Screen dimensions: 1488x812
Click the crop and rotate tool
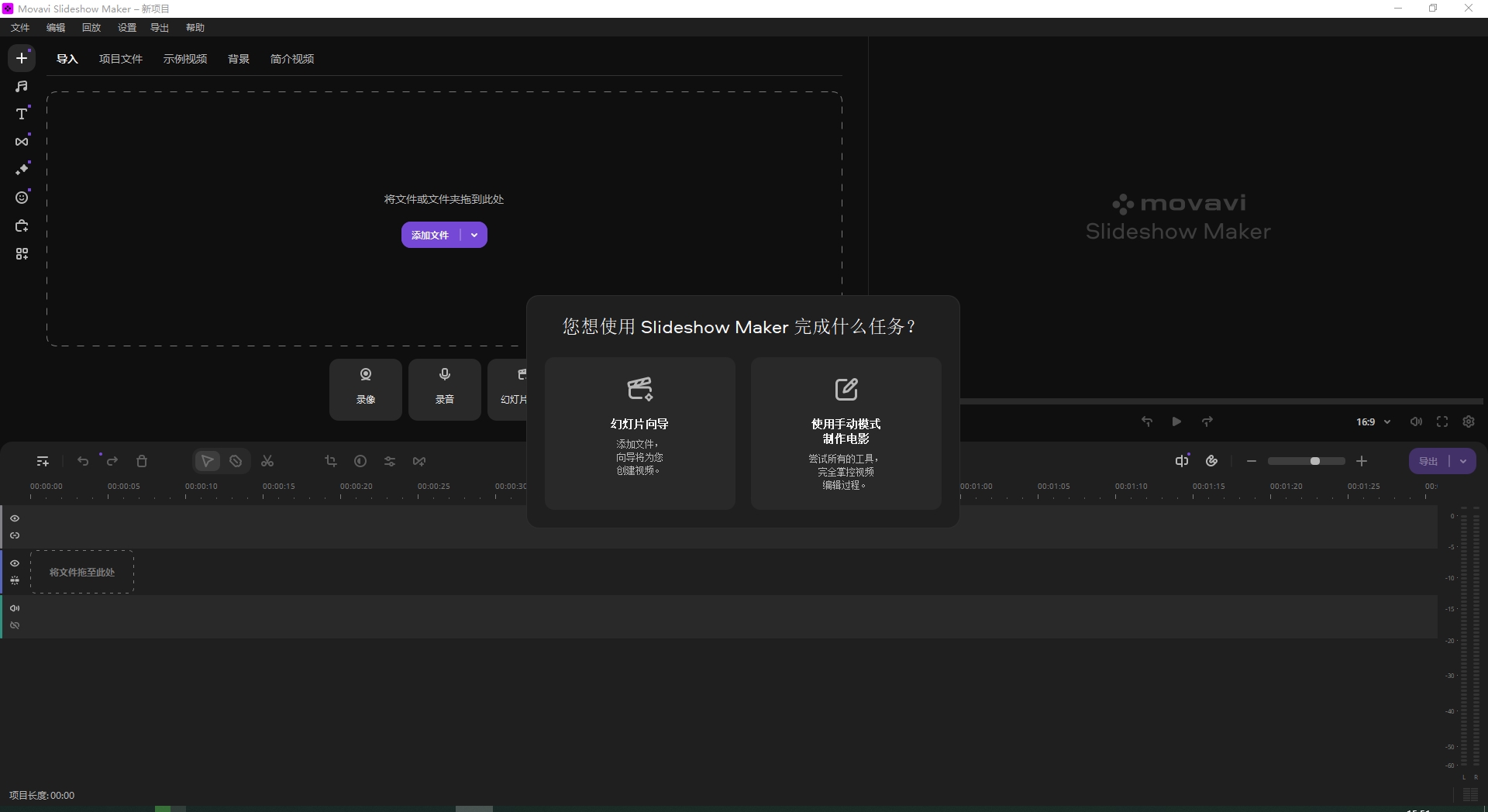click(331, 461)
